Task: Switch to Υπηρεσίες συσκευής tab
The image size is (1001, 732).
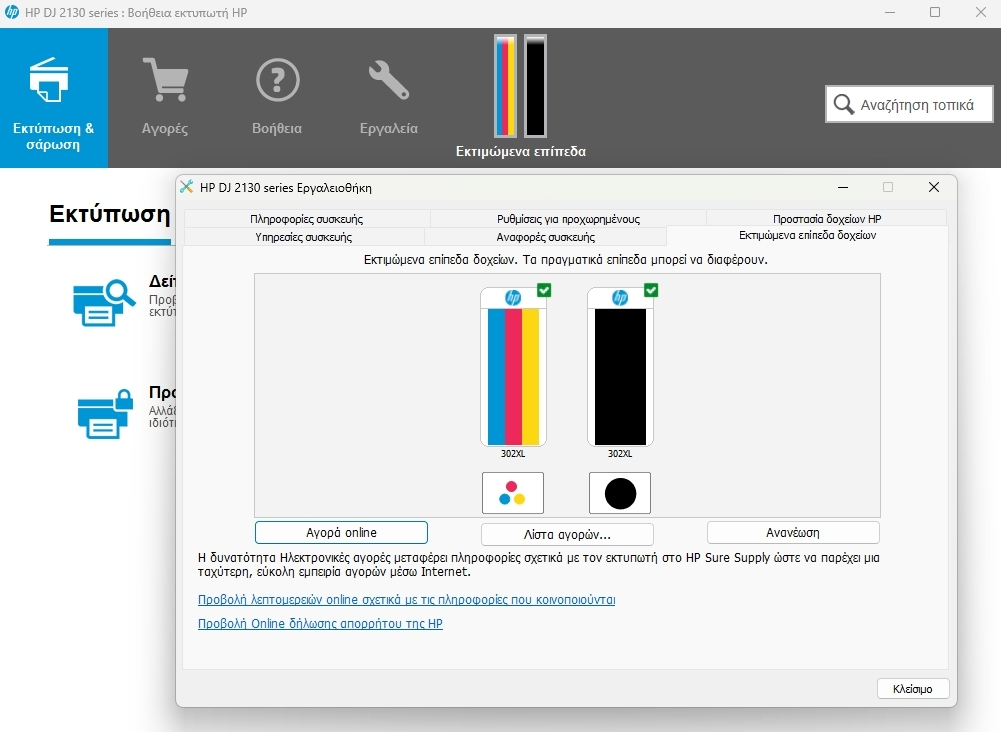Action: 304,237
